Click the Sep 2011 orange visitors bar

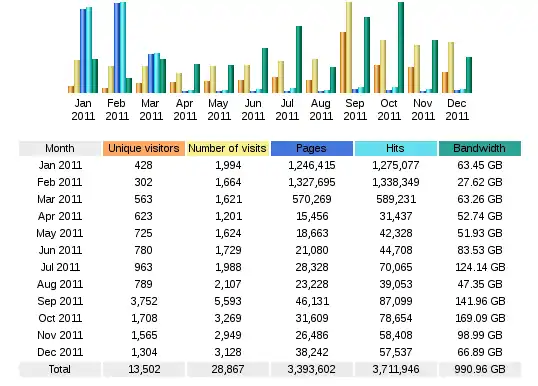tap(343, 62)
